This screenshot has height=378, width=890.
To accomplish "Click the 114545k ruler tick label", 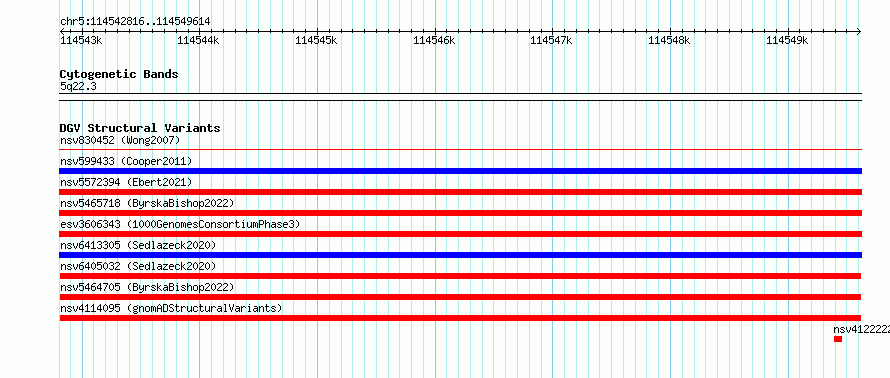I will [316, 40].
